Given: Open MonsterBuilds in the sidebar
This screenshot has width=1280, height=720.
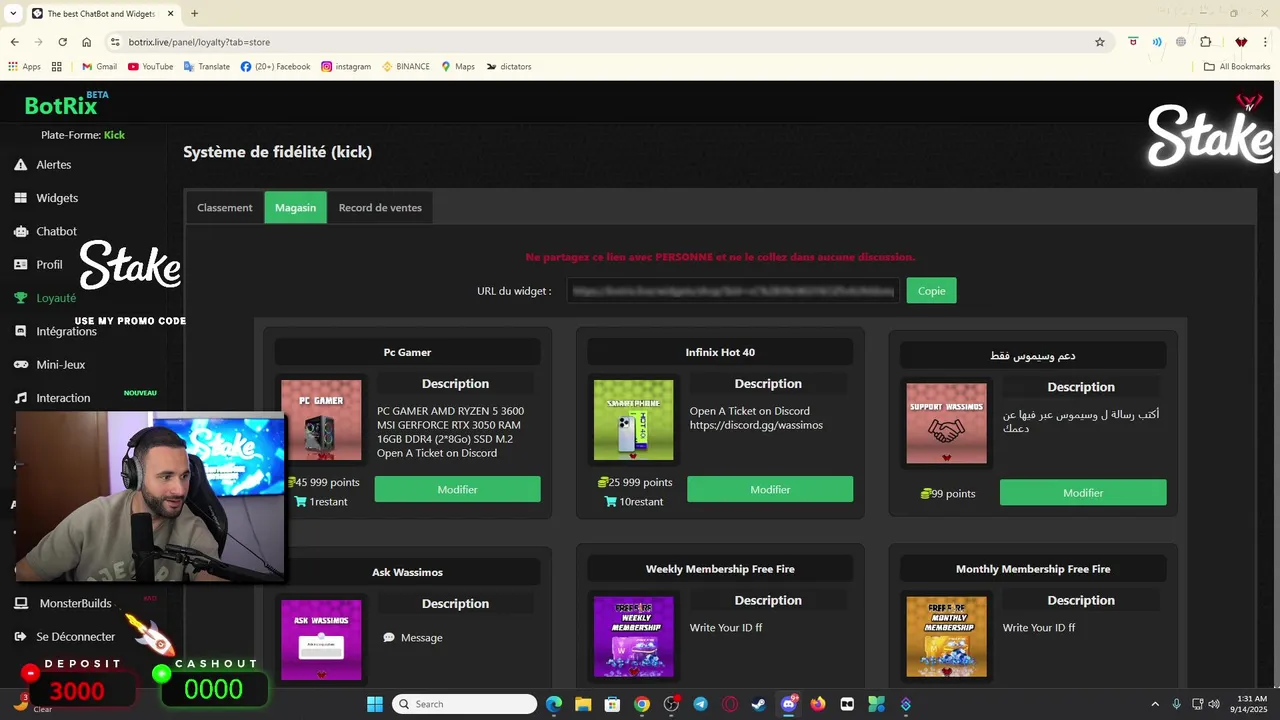Looking at the screenshot, I should (64, 603).
